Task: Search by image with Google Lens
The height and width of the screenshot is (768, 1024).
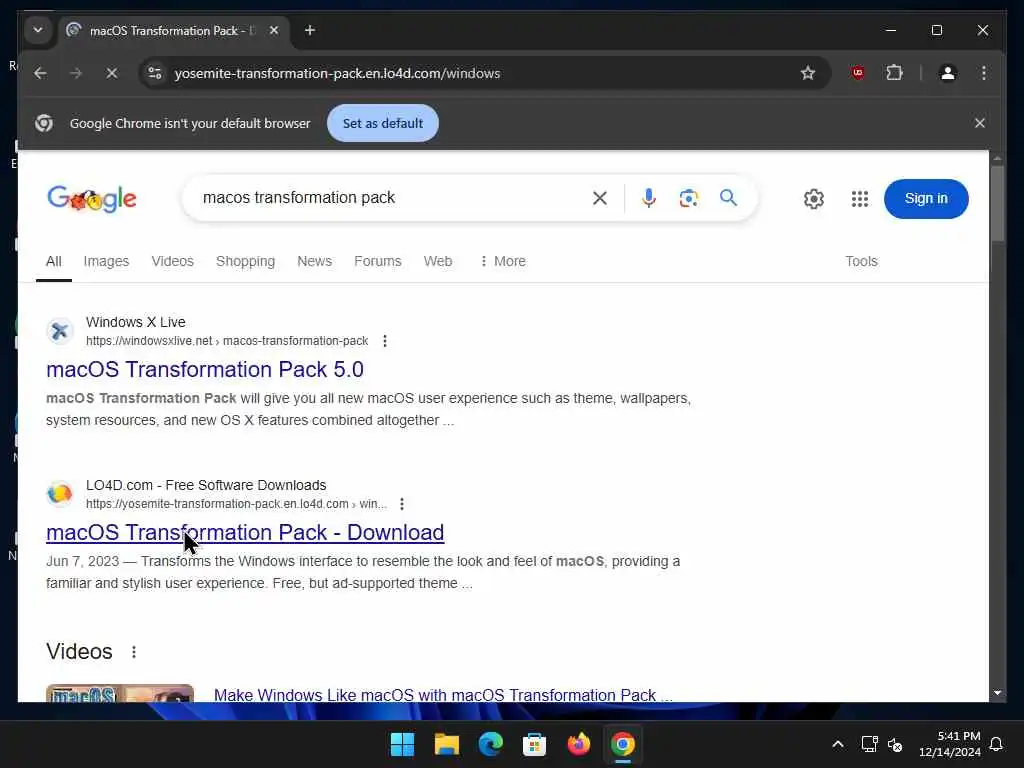Action: point(688,198)
